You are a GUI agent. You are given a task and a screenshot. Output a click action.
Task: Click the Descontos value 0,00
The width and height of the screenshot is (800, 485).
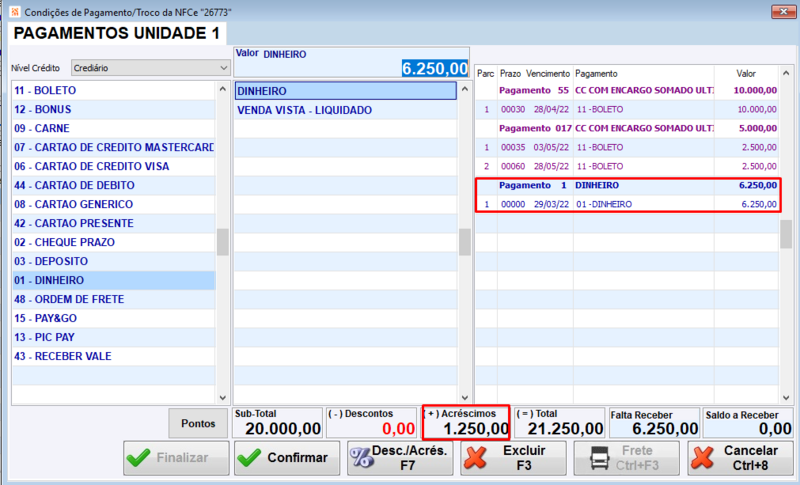[398, 429]
